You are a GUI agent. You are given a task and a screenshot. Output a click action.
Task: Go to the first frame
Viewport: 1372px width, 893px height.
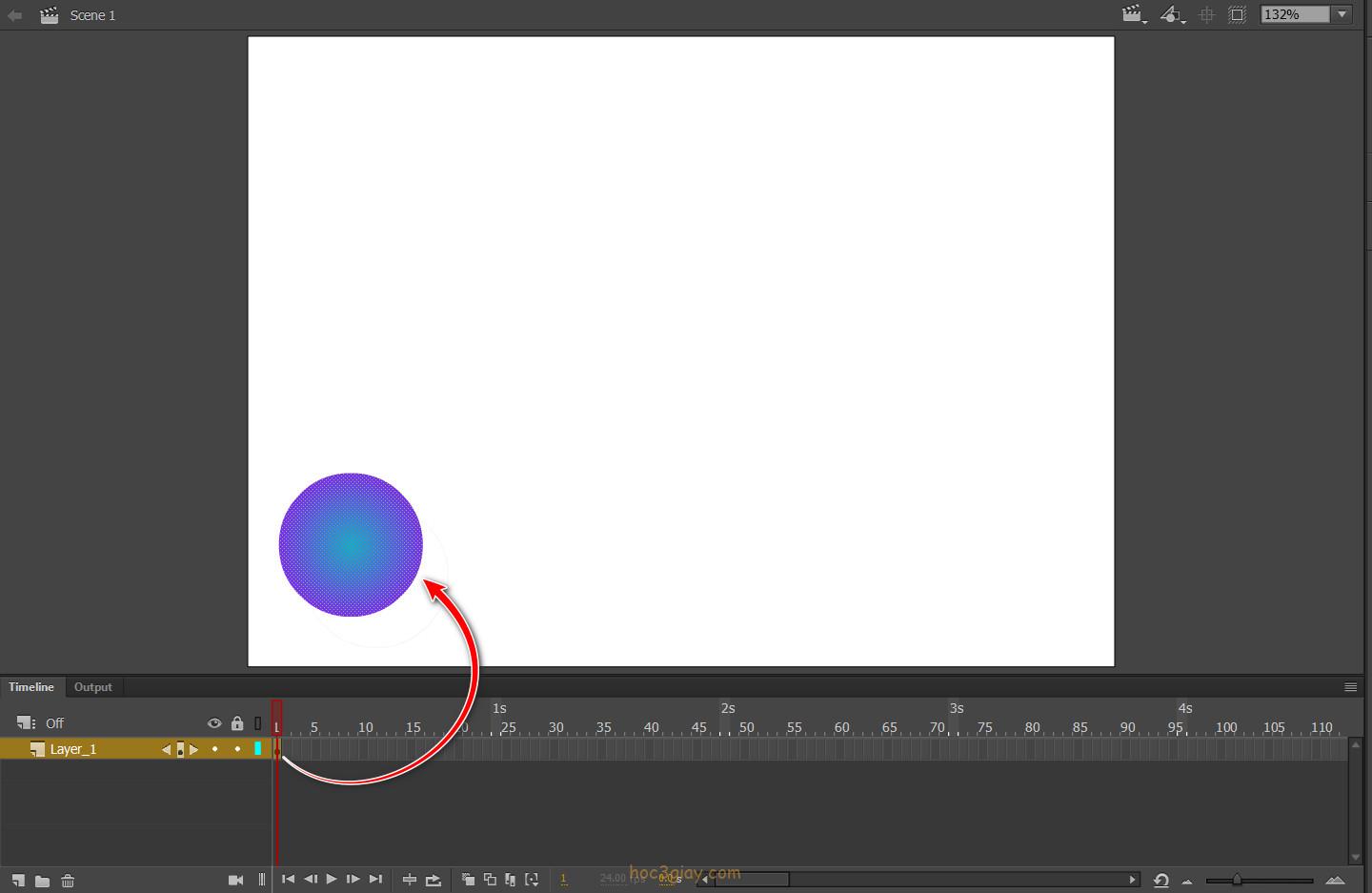(288, 879)
